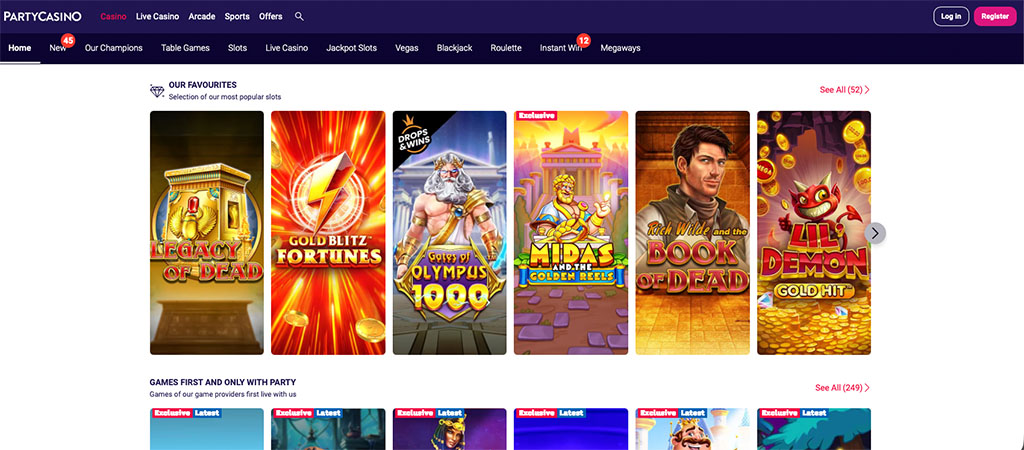This screenshot has width=1024, height=450.
Task: Click the Register button
Action: (x=995, y=16)
